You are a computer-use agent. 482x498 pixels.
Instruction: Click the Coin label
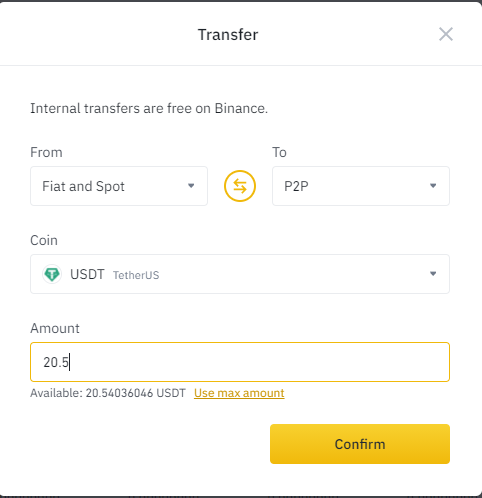44,240
